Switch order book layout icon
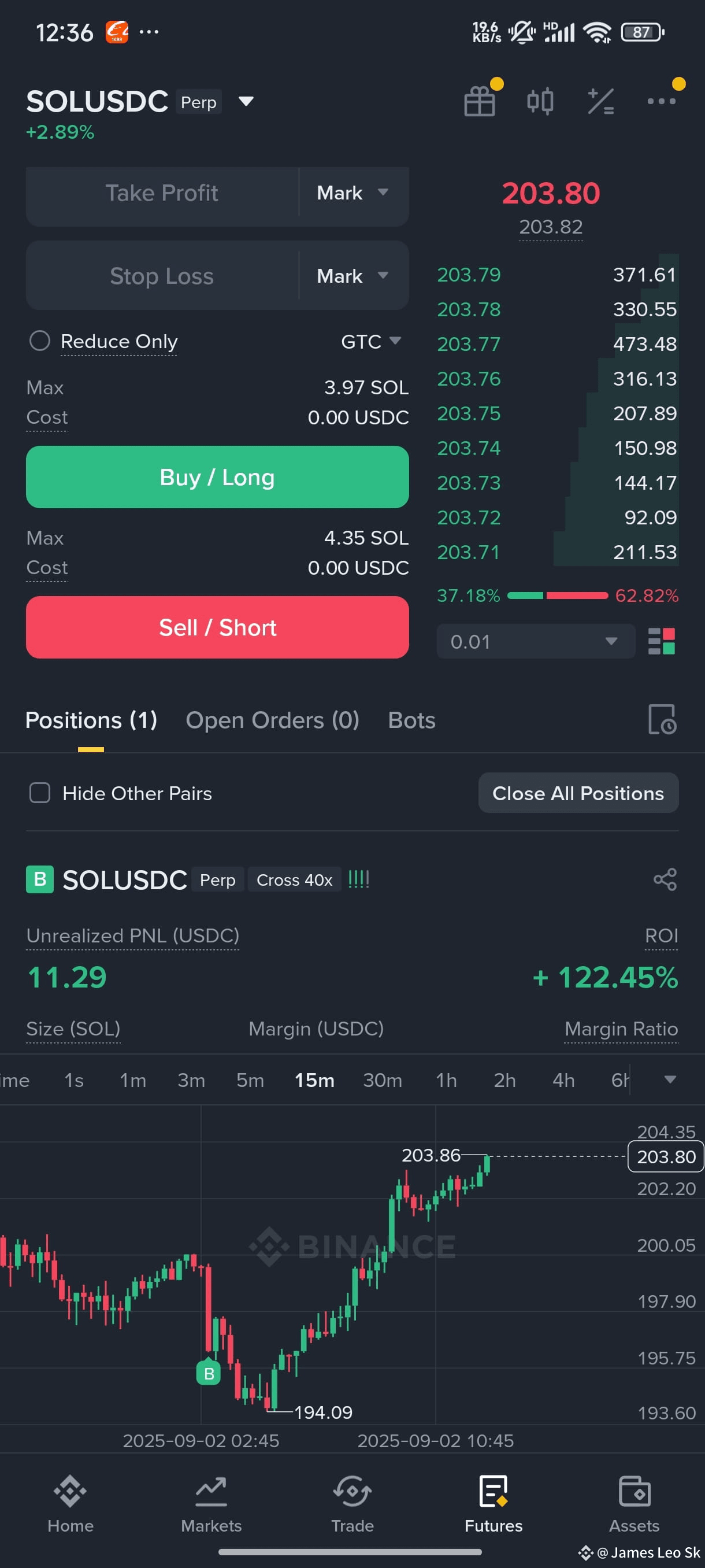705x1568 pixels. 661,641
